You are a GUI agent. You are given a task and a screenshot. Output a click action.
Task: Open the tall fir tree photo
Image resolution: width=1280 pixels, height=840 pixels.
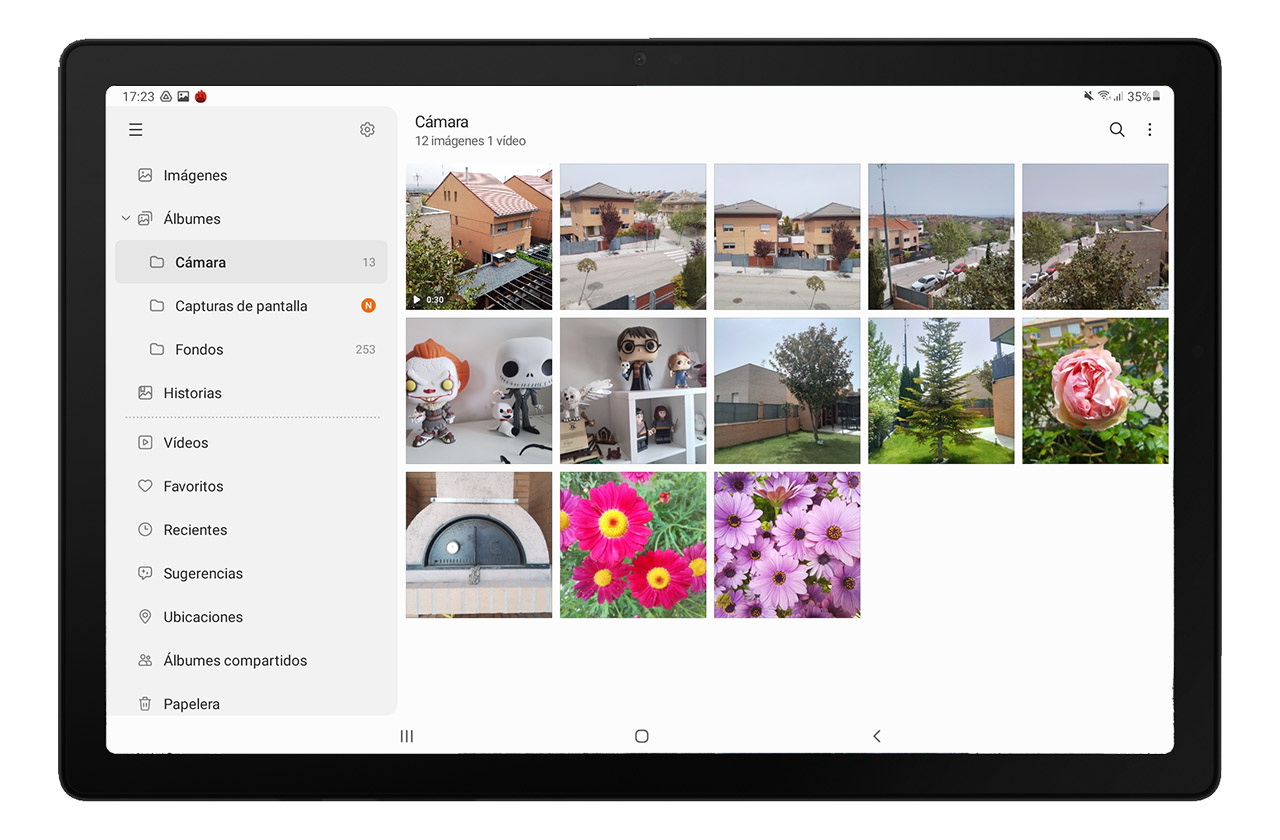coord(941,391)
